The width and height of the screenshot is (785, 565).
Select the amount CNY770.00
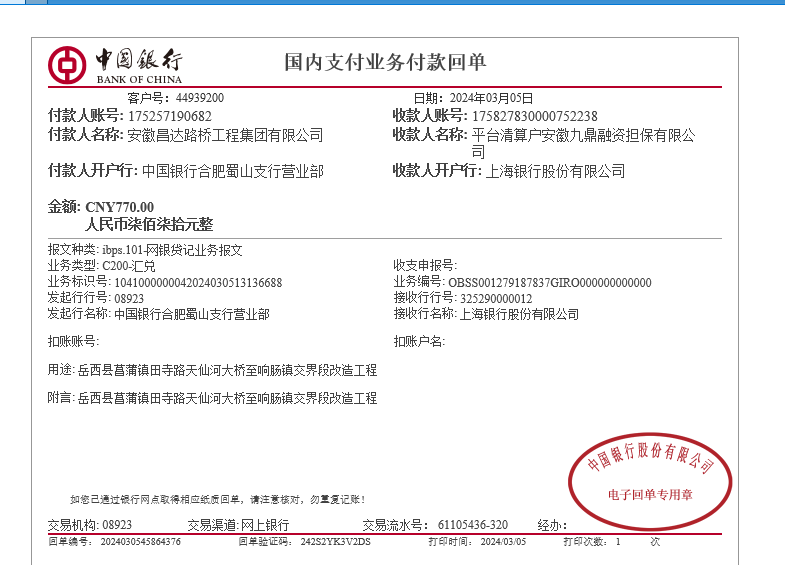pos(119,207)
